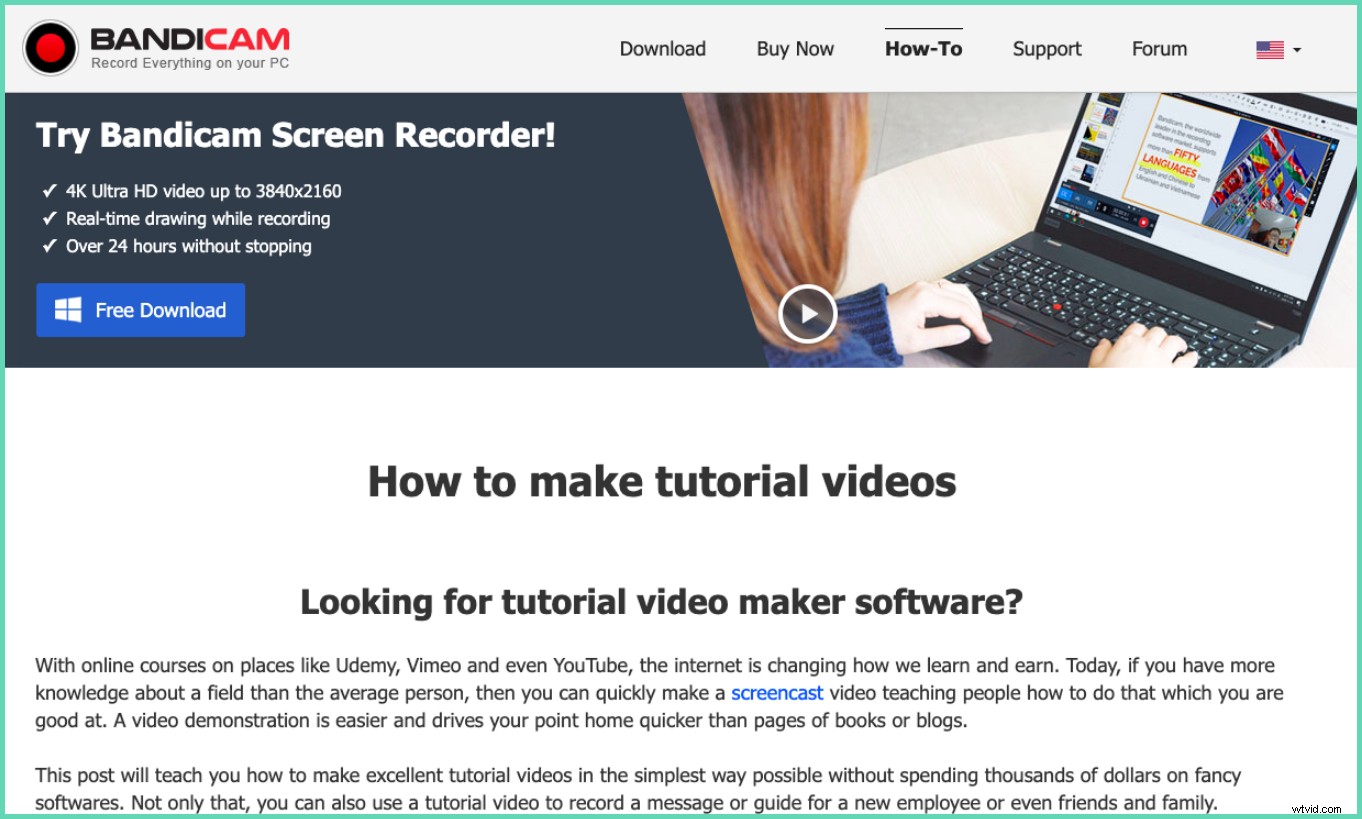Expand the country flag chevron
The image size is (1362, 819).
click(x=1295, y=50)
